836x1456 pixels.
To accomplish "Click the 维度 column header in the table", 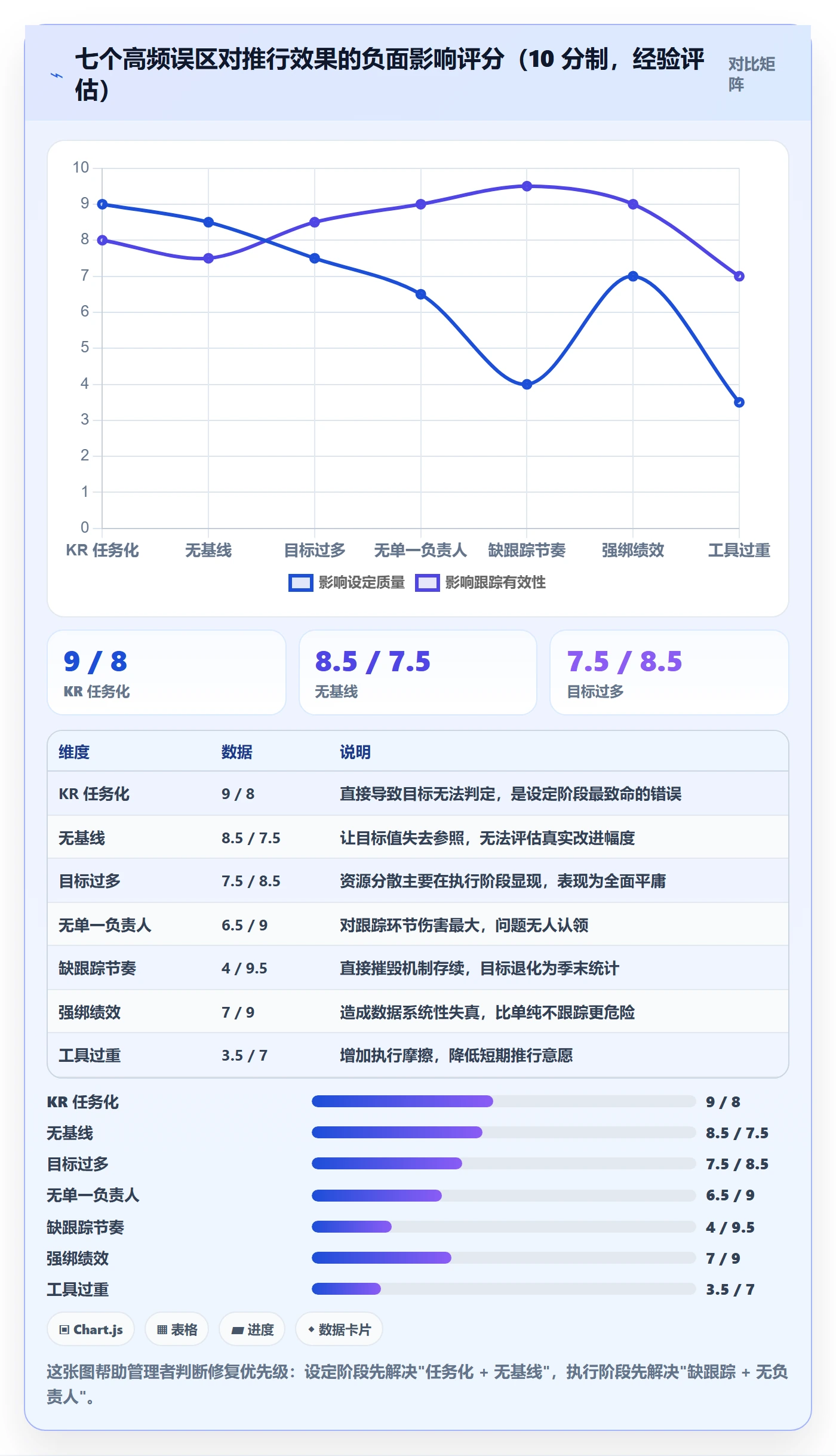I will click(x=74, y=752).
